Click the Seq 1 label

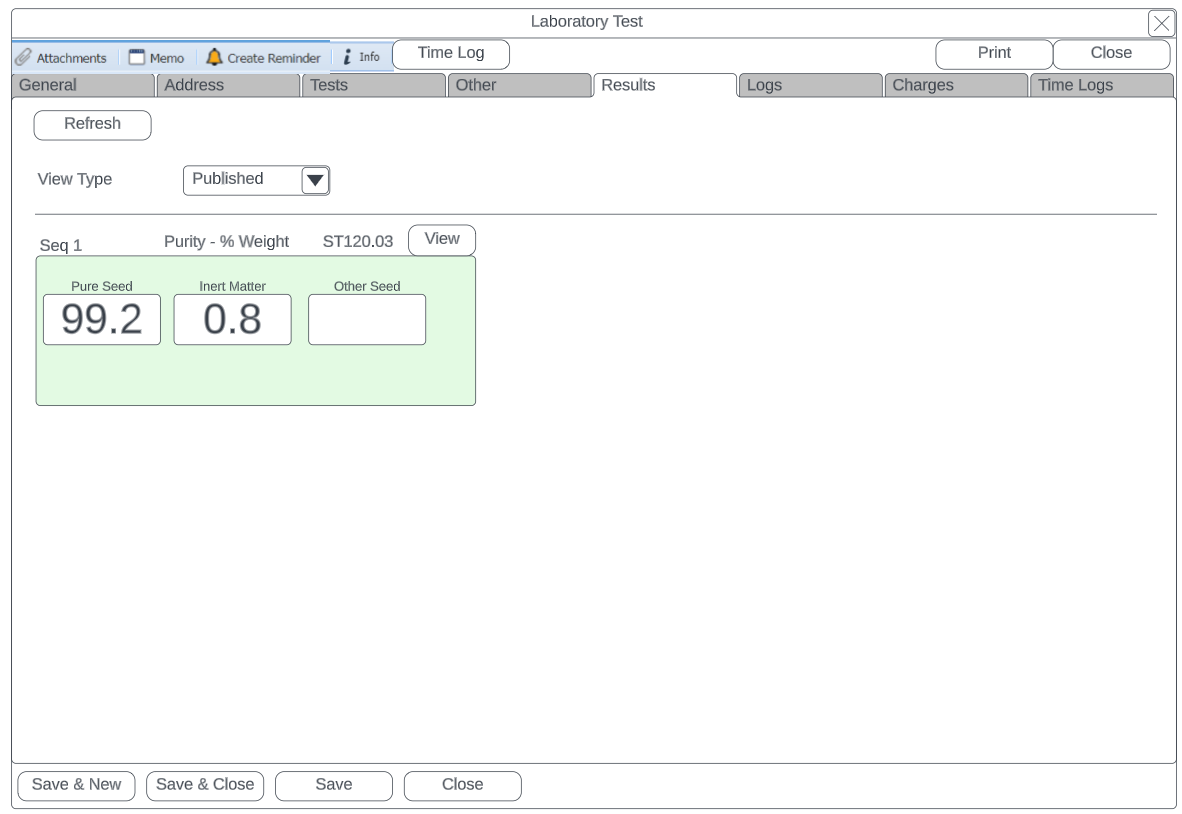60,245
